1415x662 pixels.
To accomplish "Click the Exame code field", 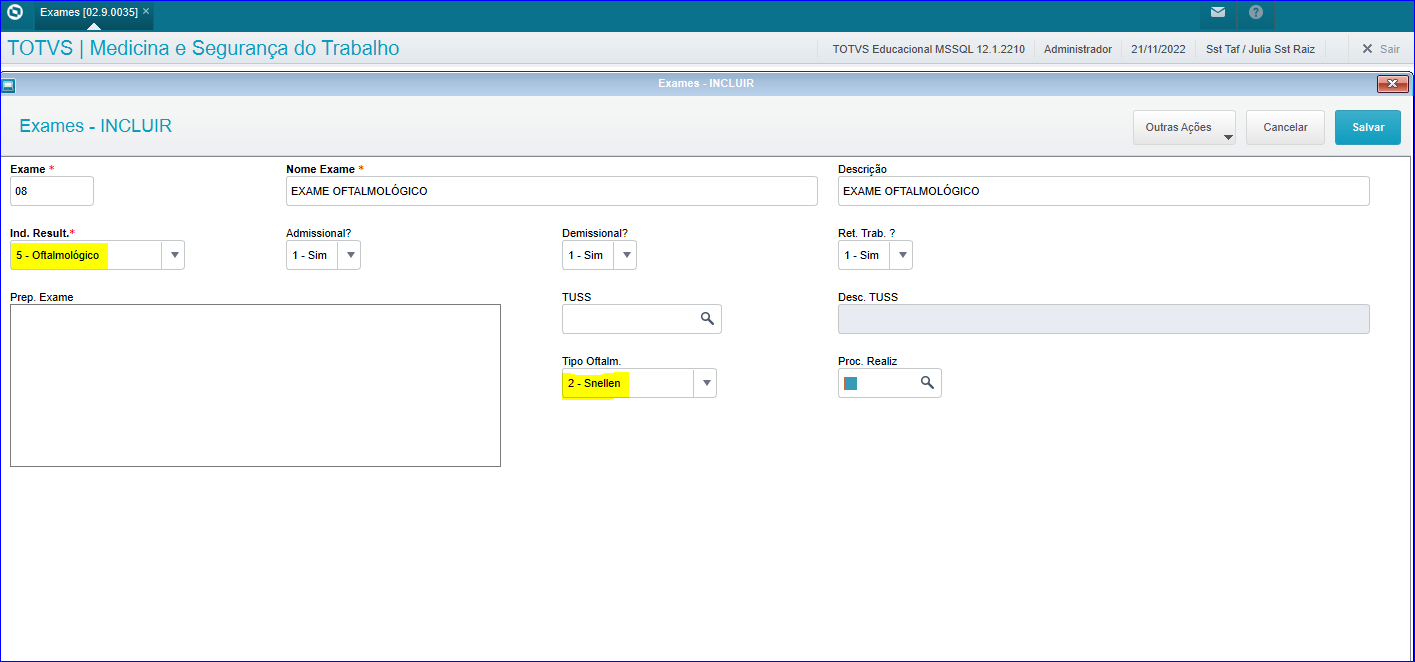I will pyautogui.click(x=52, y=191).
